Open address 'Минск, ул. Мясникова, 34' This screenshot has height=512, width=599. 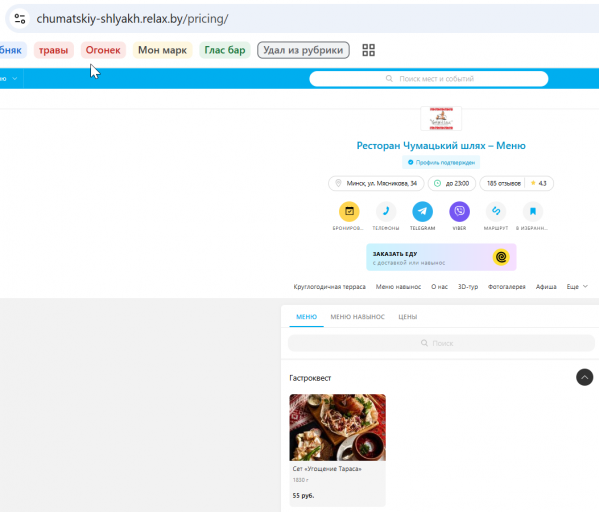[376, 183]
